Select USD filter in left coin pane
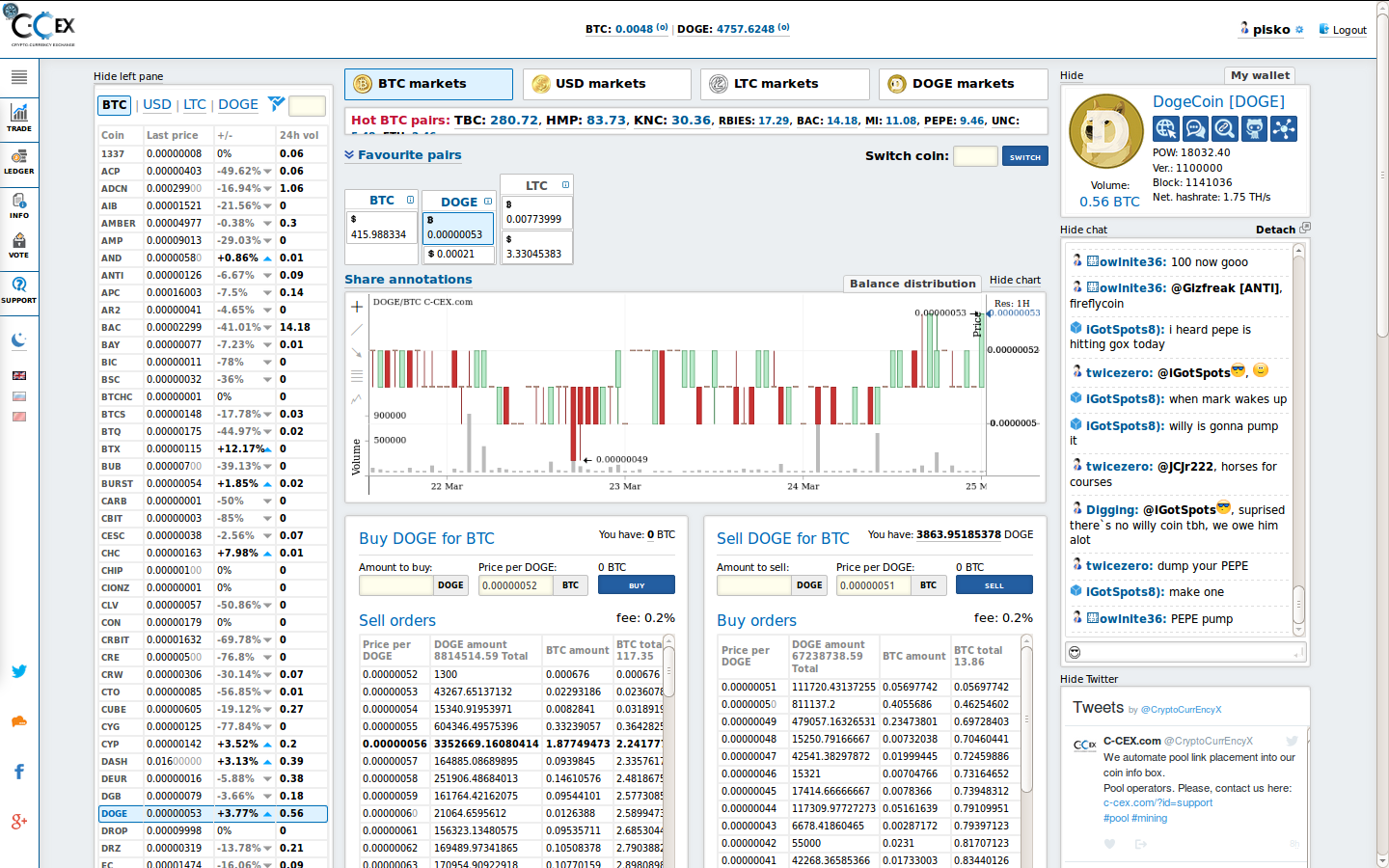Screen dimensions: 1389x868 (157, 105)
